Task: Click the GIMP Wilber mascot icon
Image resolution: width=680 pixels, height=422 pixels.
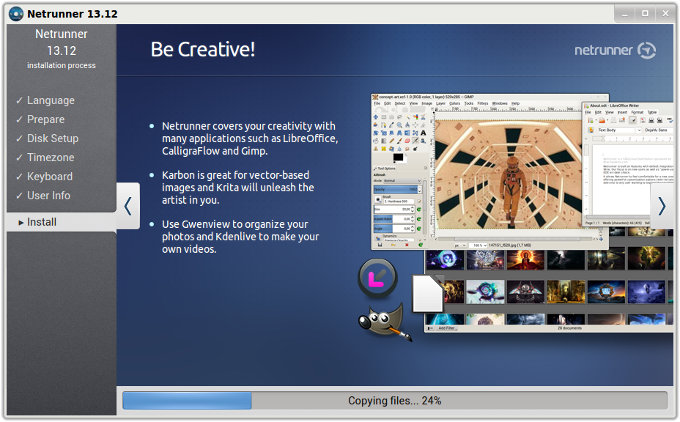Action: 385,322
